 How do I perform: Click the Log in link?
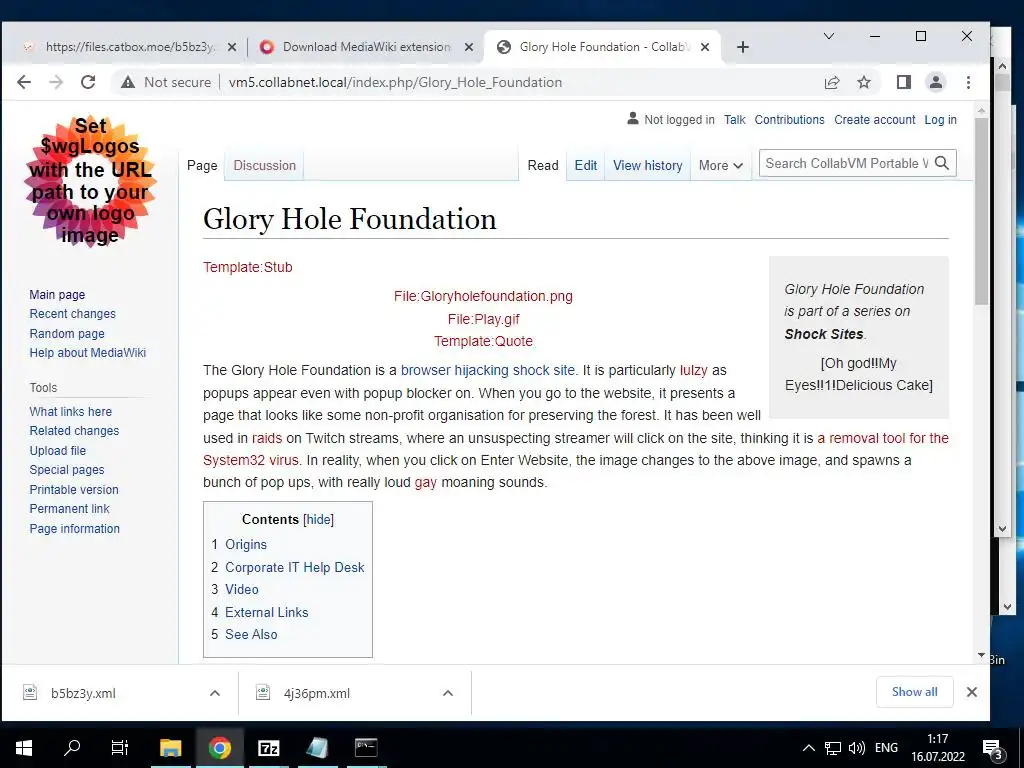tap(940, 120)
